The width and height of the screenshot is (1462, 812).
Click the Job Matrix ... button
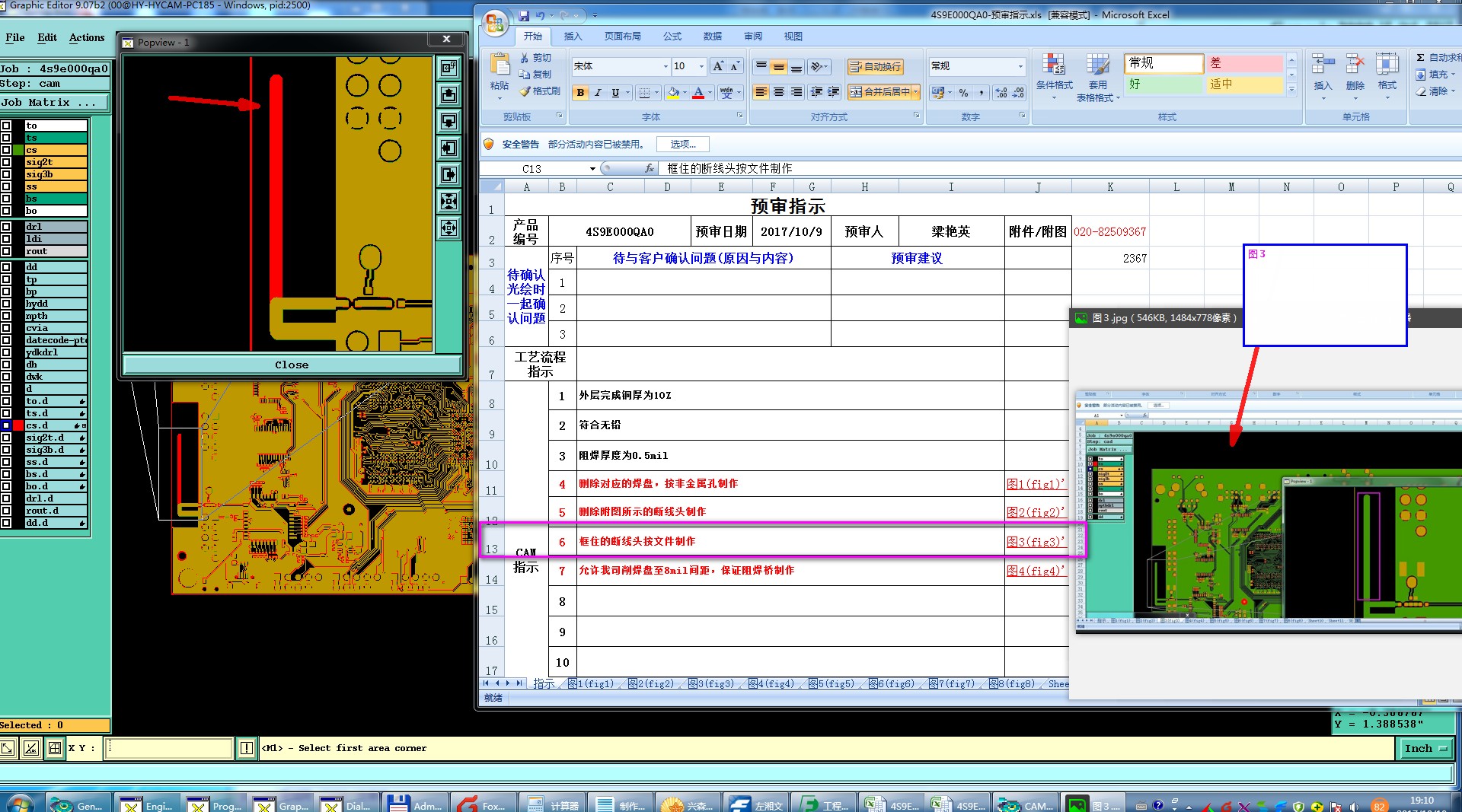point(55,102)
